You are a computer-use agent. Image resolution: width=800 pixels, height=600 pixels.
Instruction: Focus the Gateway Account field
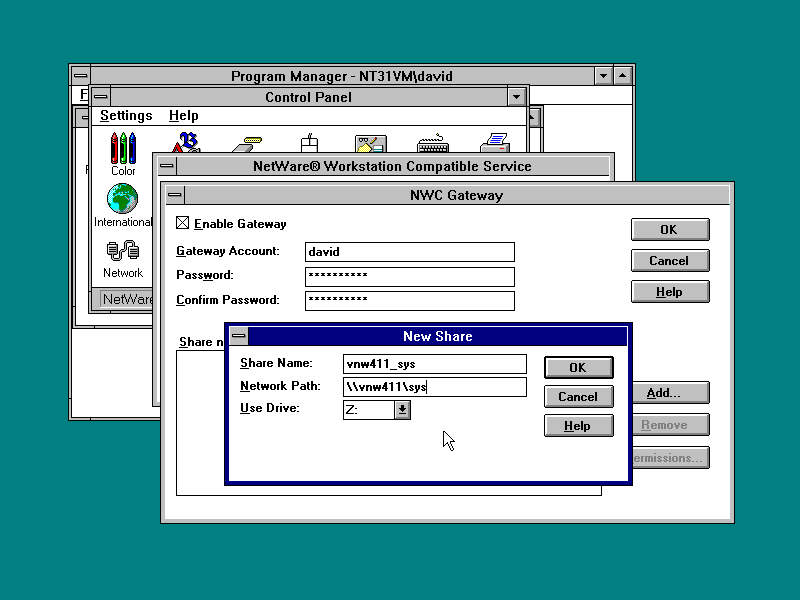410,252
